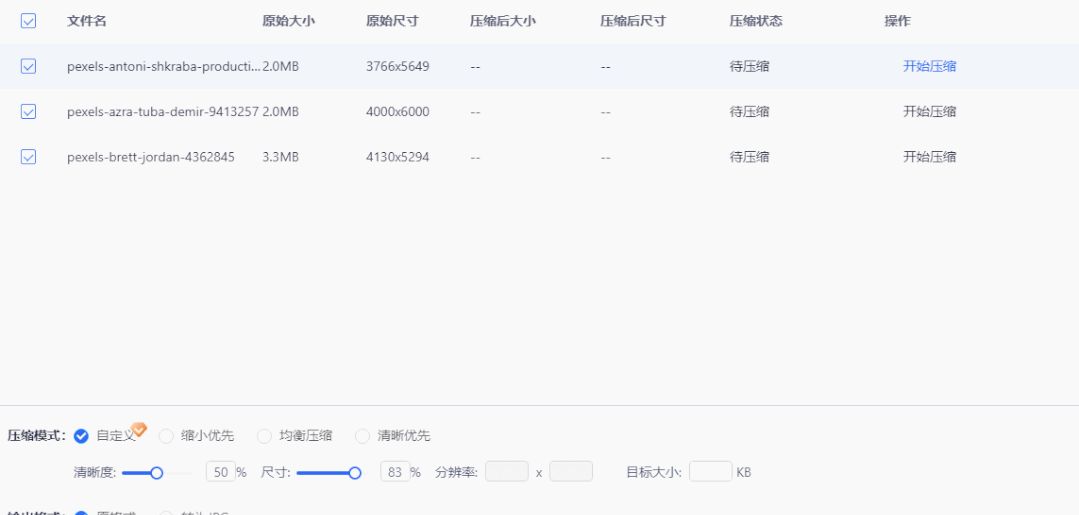Select the 均衡压缩 compression mode
Screen dimensions: 1079x515
point(264,436)
